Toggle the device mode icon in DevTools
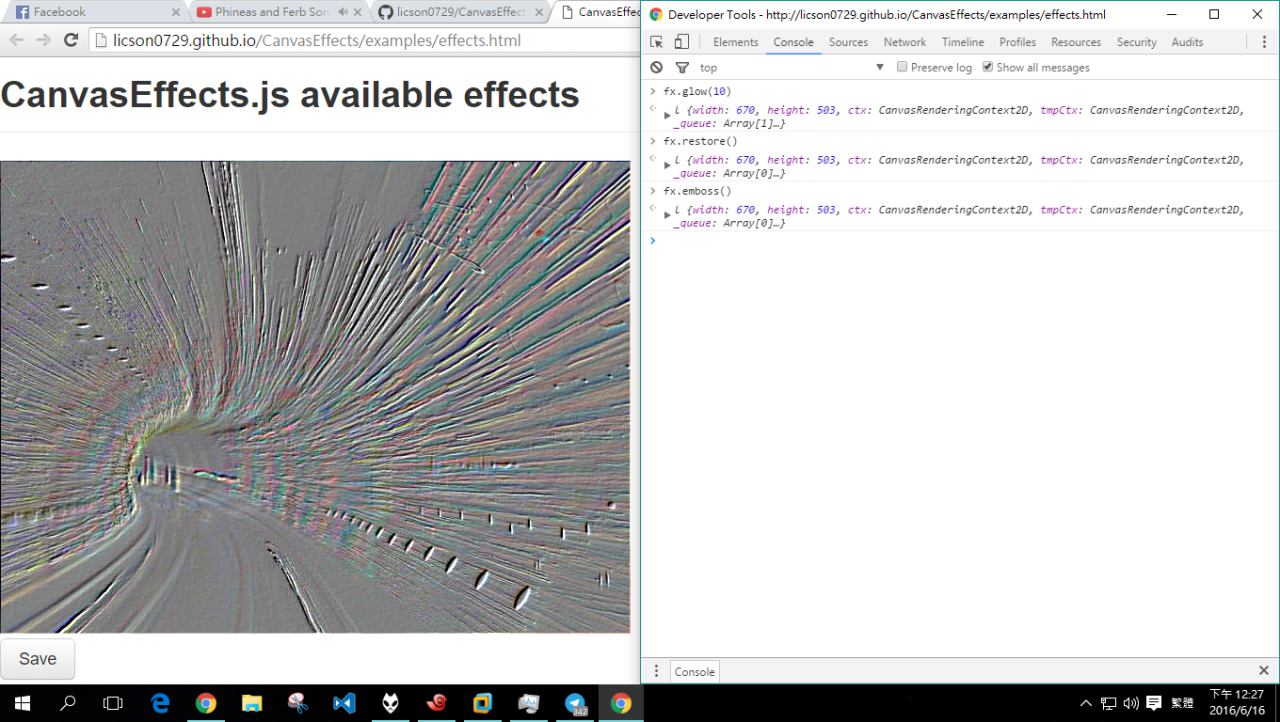1280x722 pixels. pos(681,42)
